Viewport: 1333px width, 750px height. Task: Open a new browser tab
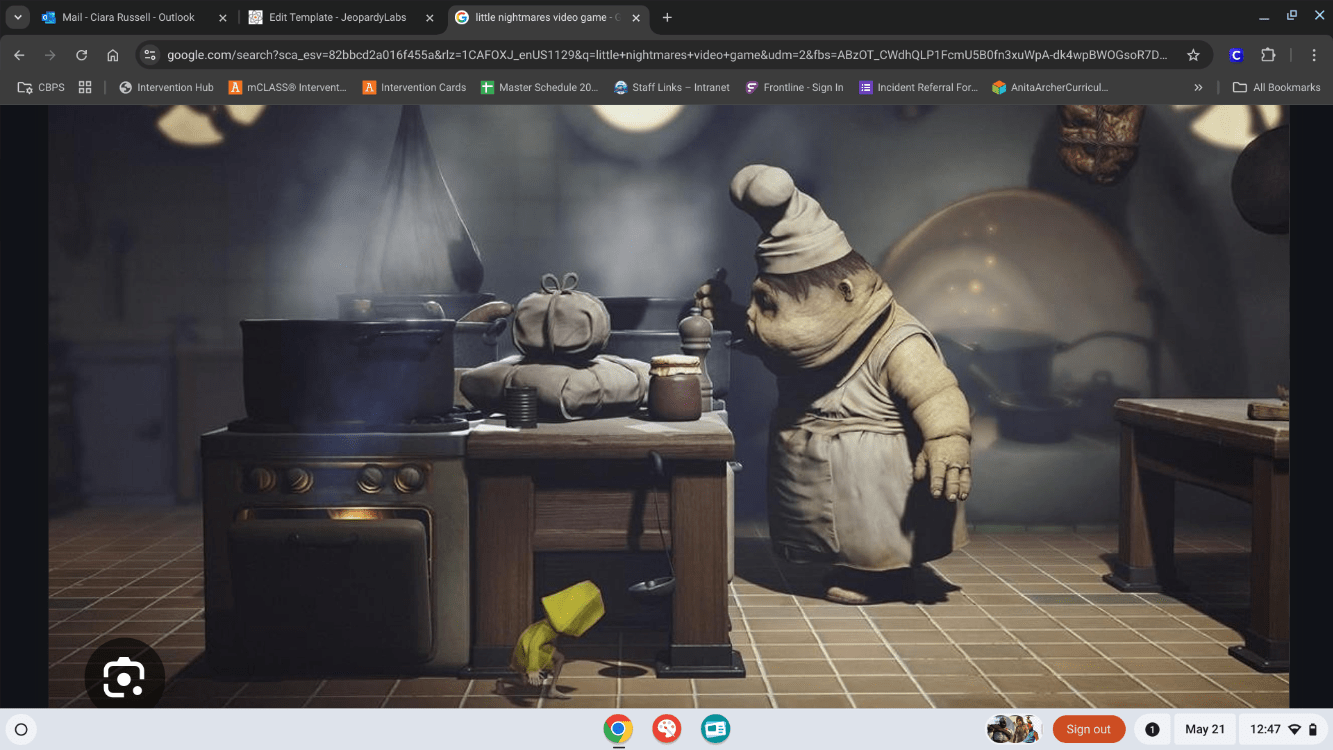[x=667, y=17]
